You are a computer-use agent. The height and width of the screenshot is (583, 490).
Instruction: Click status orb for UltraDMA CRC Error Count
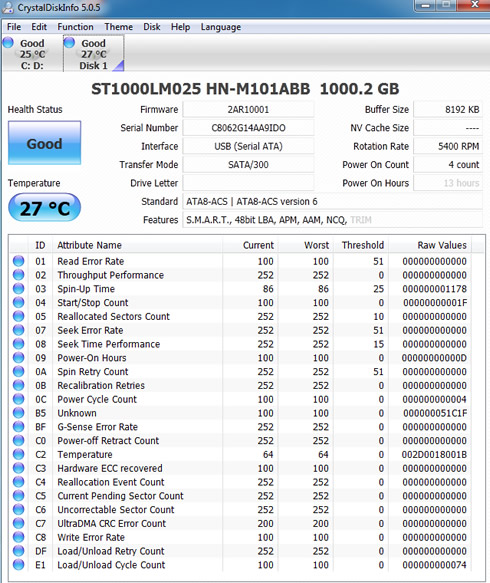[18, 523]
